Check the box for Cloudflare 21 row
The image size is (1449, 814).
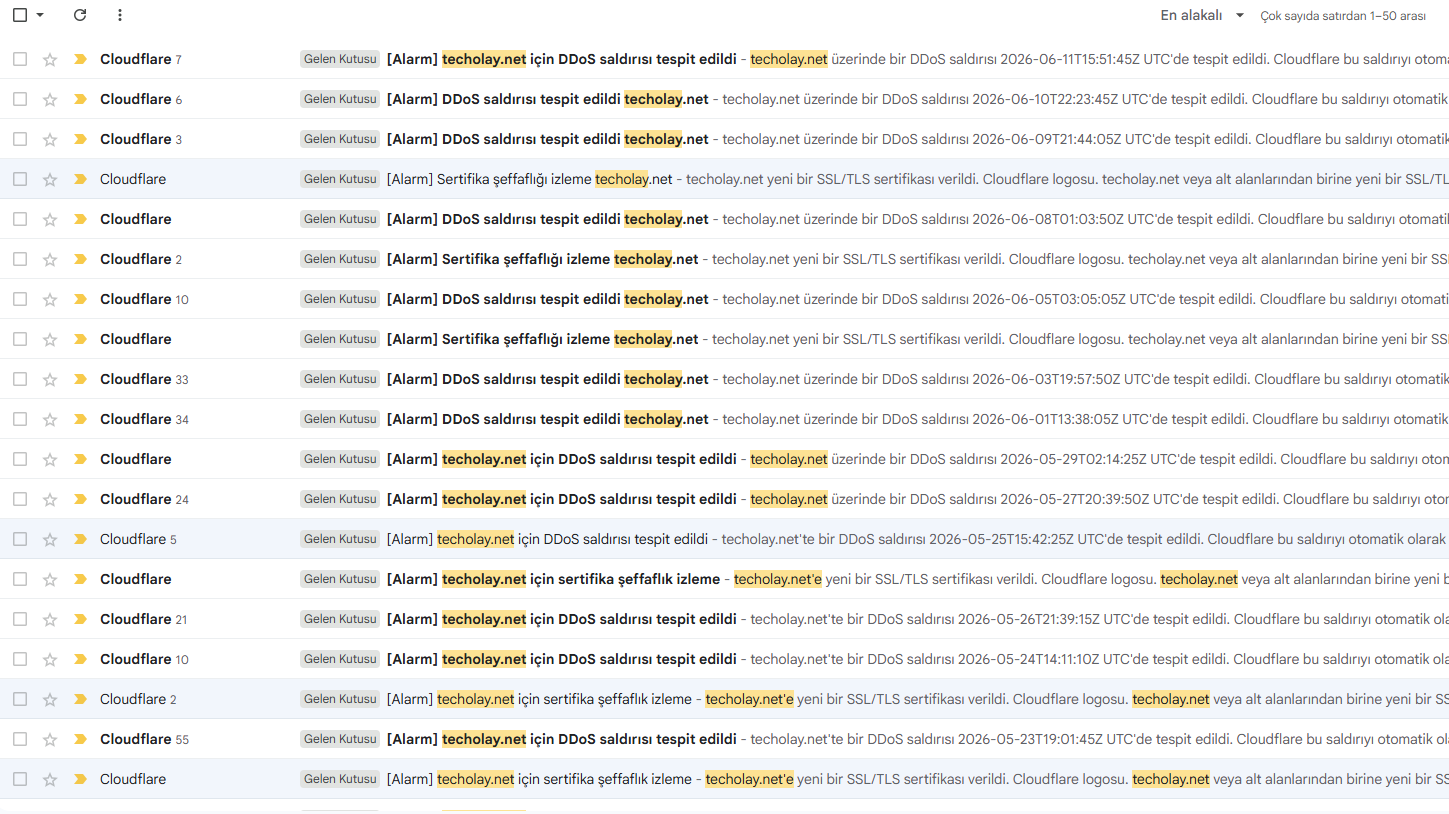coord(20,619)
